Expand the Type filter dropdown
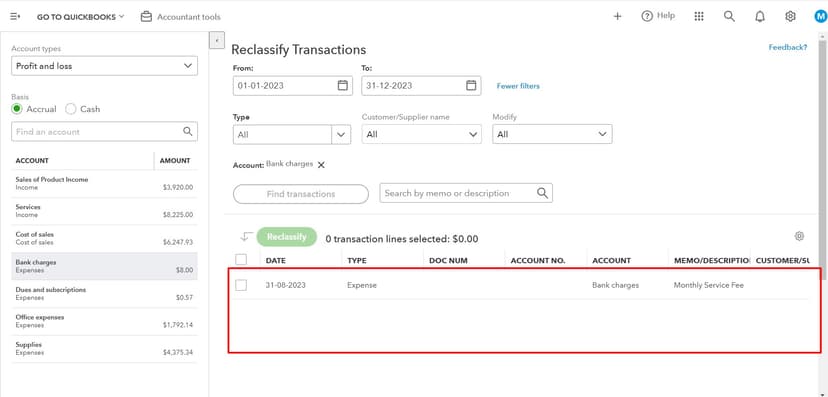 pyautogui.click(x=291, y=135)
